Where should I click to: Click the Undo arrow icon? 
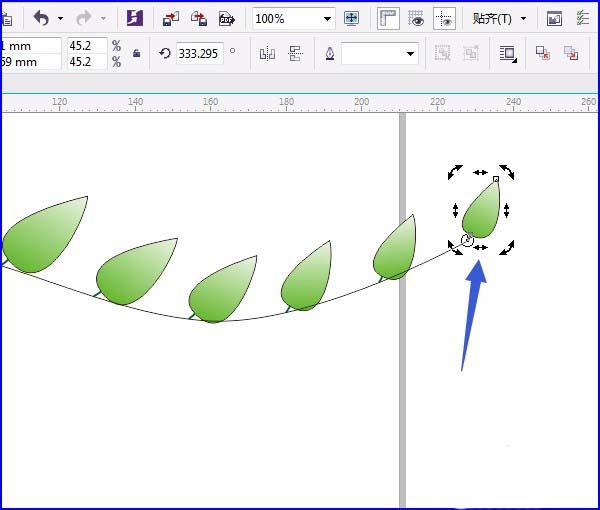click(41, 18)
